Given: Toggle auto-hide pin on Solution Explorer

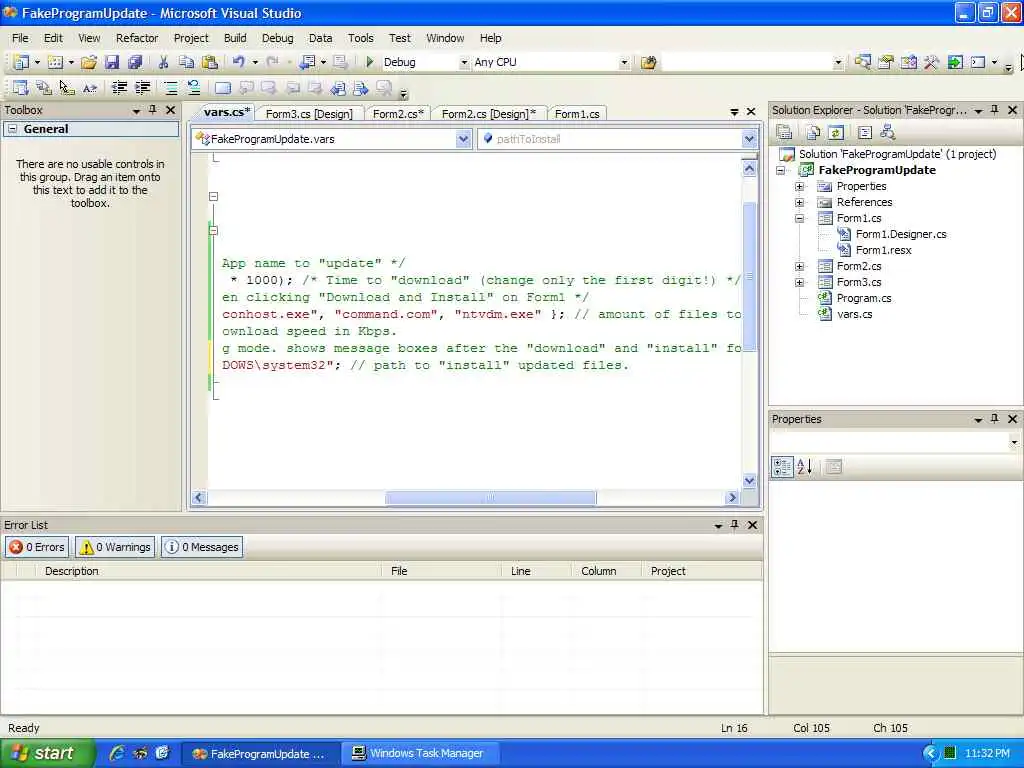Looking at the screenshot, I should tap(995, 110).
